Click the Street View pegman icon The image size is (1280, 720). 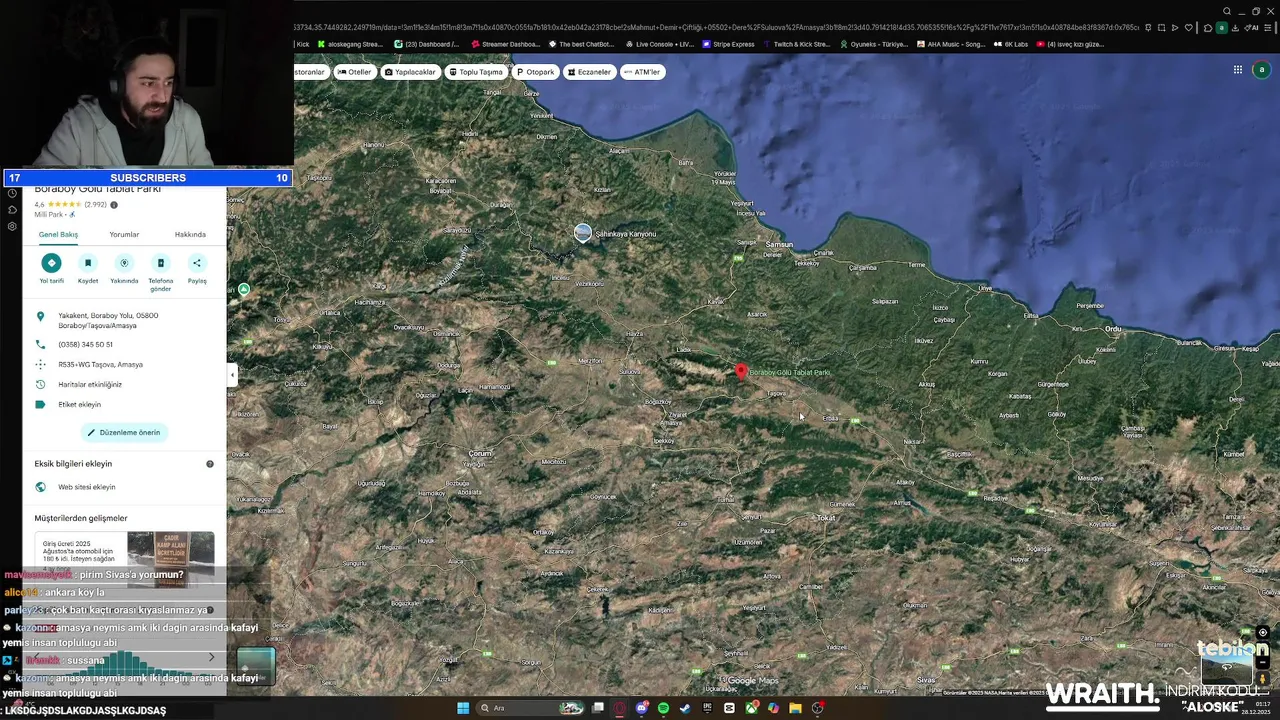point(1263,679)
